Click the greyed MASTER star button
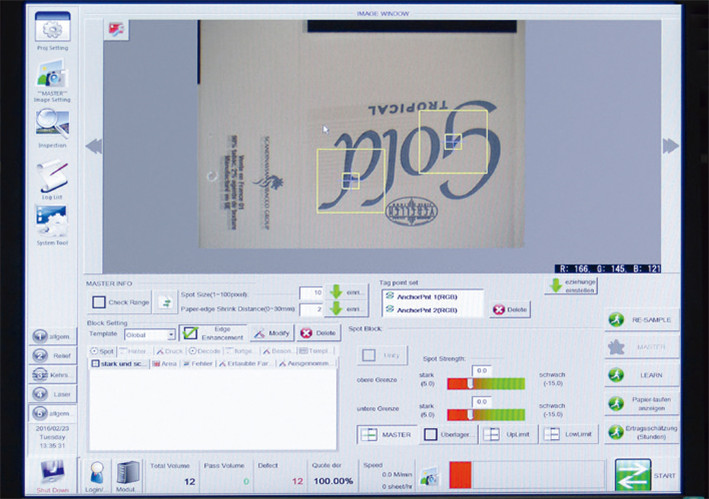This screenshot has height=499, width=709. [x=642, y=347]
